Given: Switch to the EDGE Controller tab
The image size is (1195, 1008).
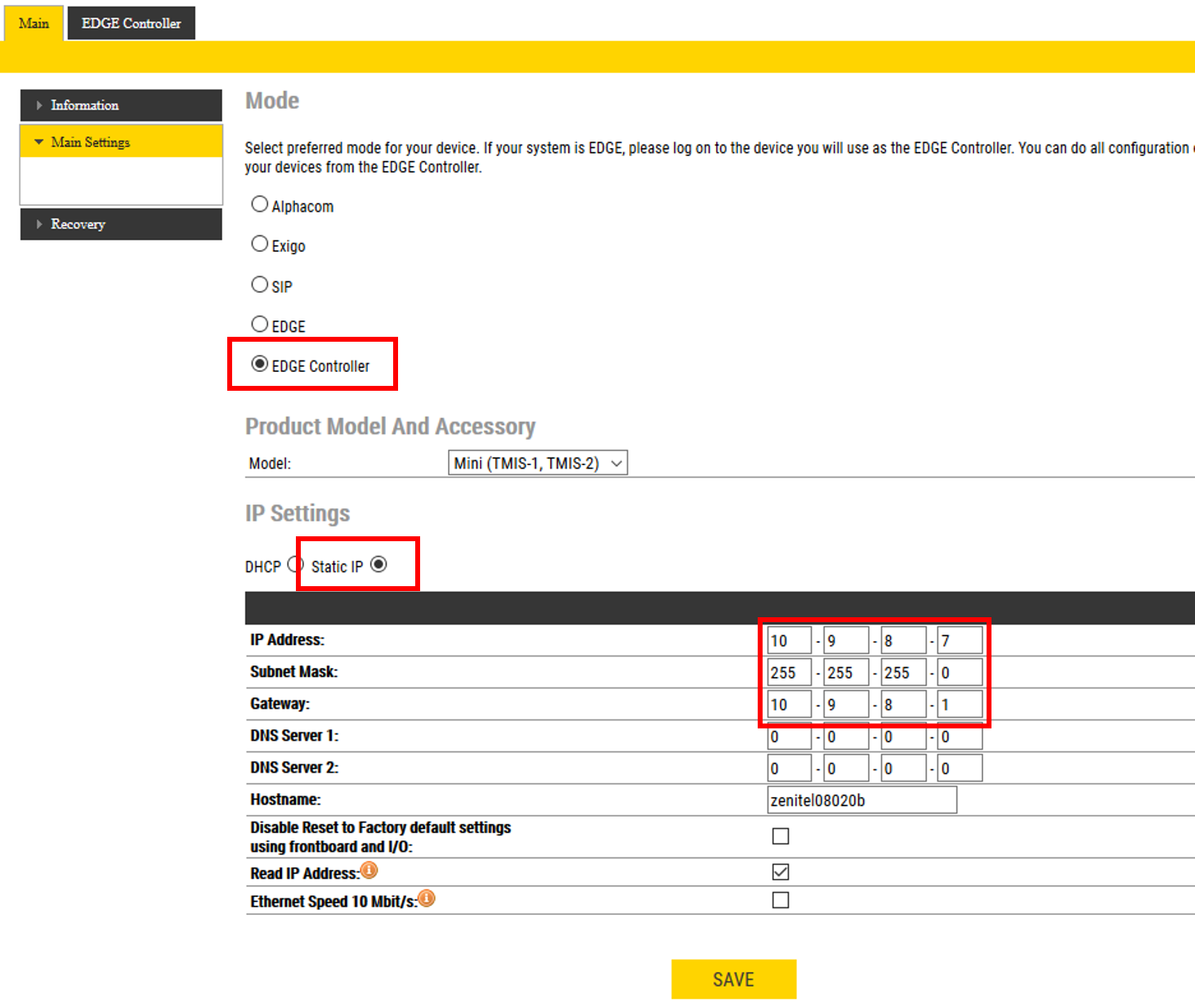Looking at the screenshot, I should [131, 24].
